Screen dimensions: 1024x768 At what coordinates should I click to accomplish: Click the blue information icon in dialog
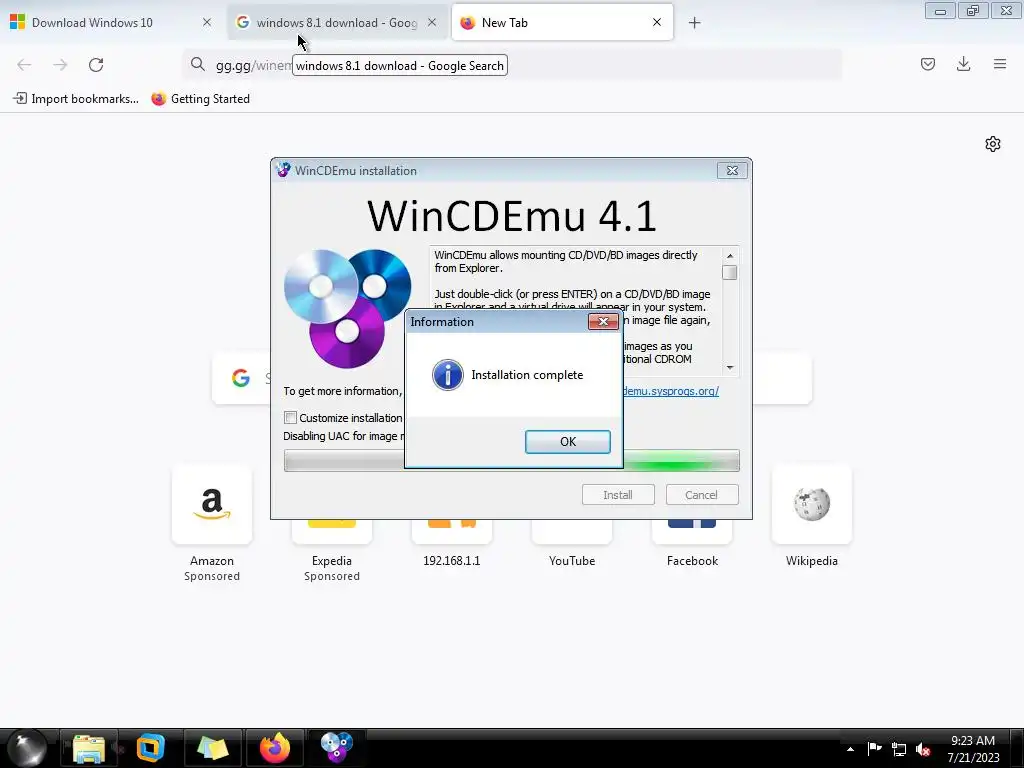tap(448, 375)
